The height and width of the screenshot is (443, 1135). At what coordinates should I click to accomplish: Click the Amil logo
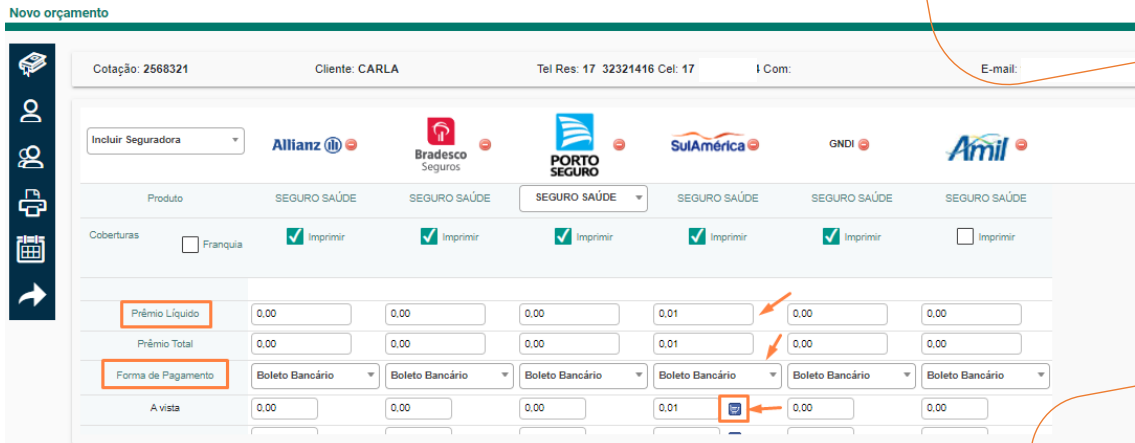976,148
